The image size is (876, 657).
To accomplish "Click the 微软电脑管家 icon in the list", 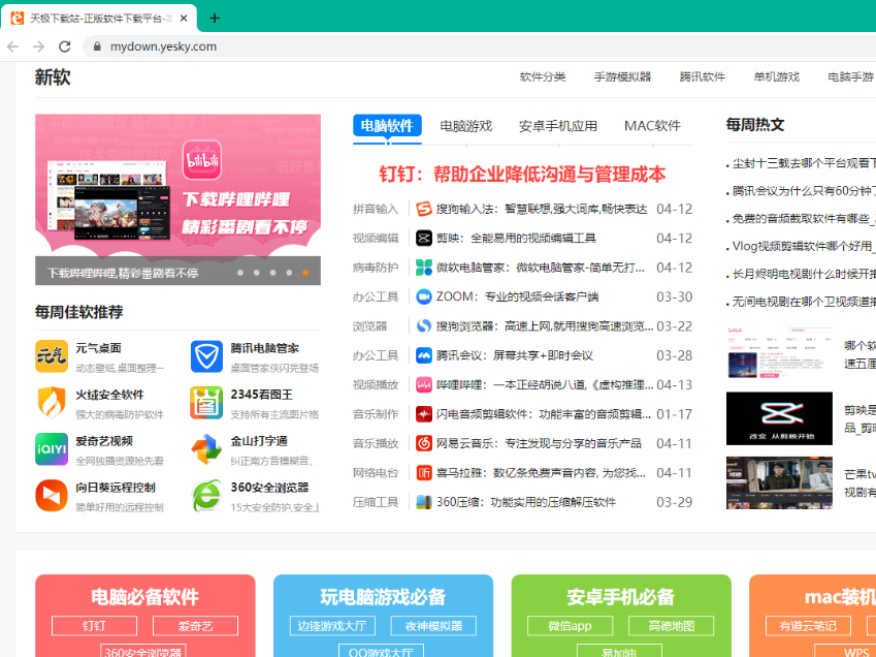I will click(x=424, y=268).
